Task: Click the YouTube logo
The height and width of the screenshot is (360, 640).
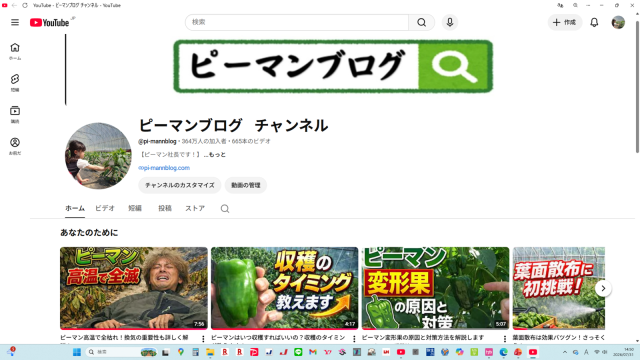Action: tap(49, 22)
